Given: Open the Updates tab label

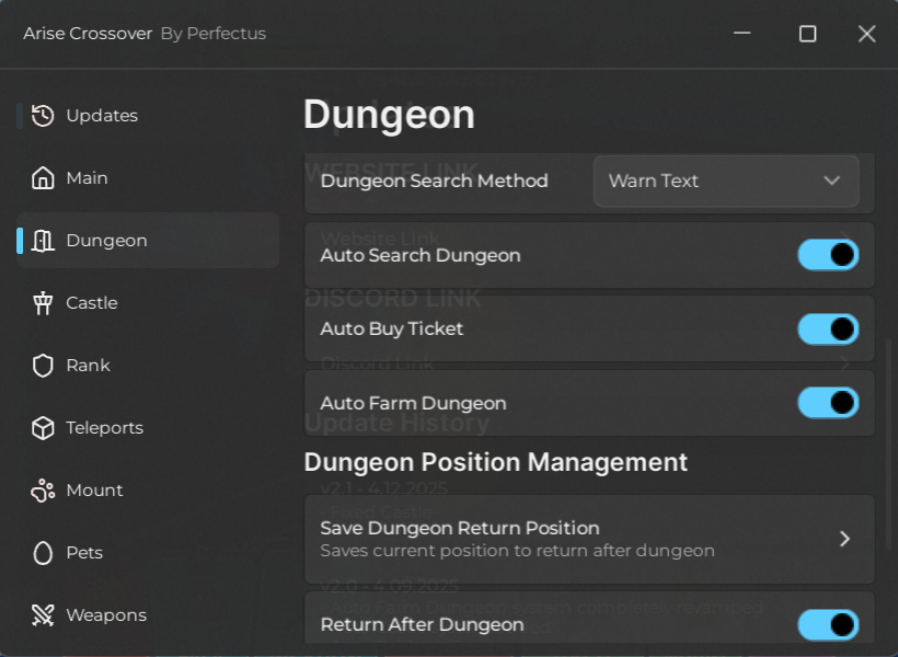Looking at the screenshot, I should click(x=102, y=116).
